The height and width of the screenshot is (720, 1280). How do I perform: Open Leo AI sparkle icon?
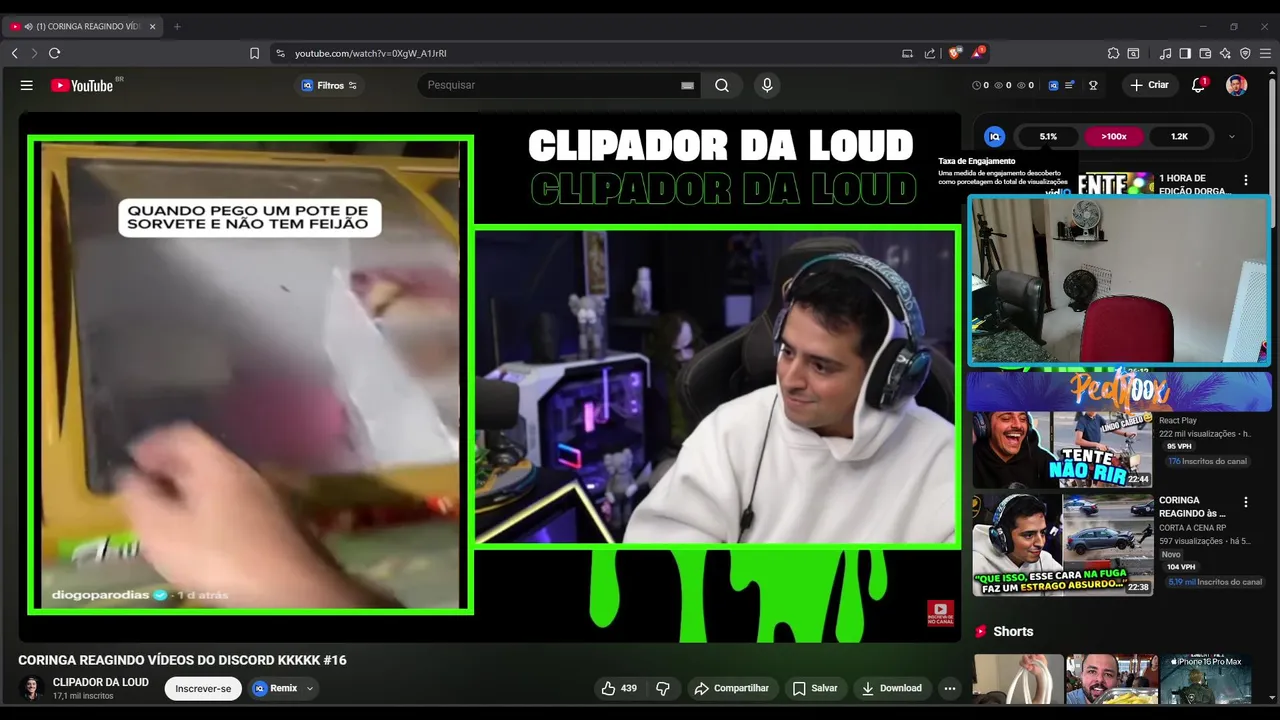click(1225, 53)
